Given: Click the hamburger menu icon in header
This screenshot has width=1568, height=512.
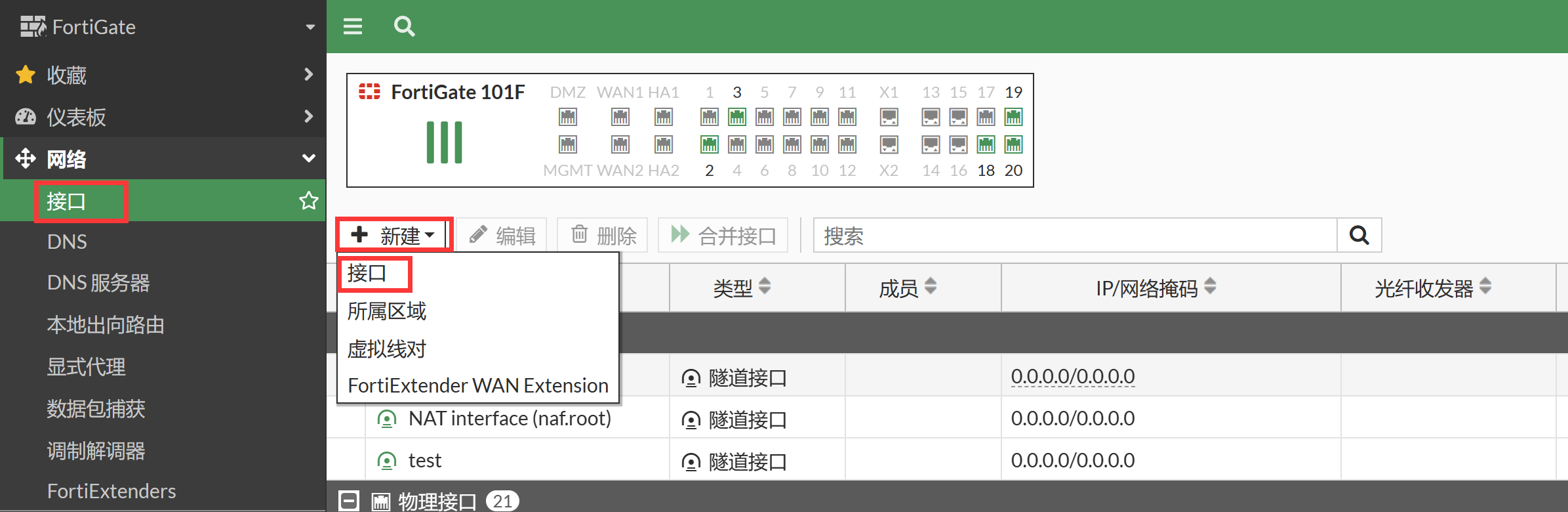Looking at the screenshot, I should pos(353,26).
